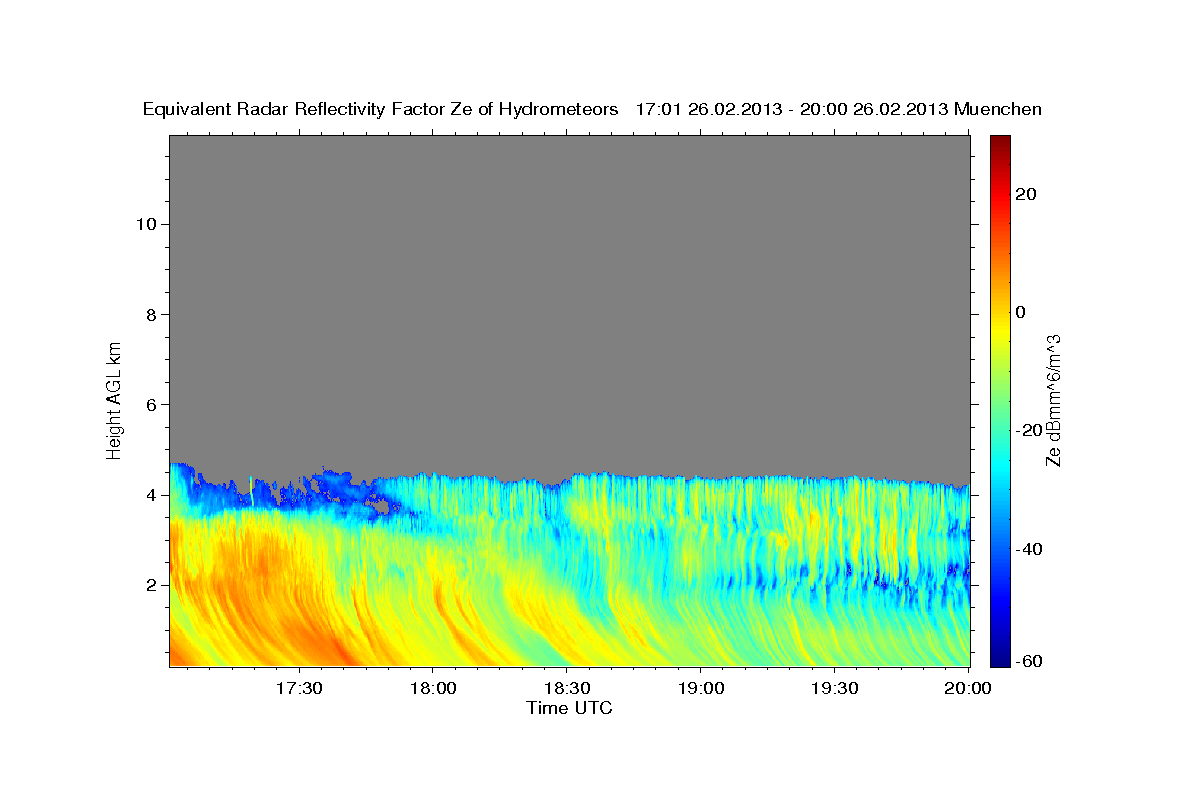
Task: Click the colorbar value label '-40'
Action: (x=1031, y=548)
